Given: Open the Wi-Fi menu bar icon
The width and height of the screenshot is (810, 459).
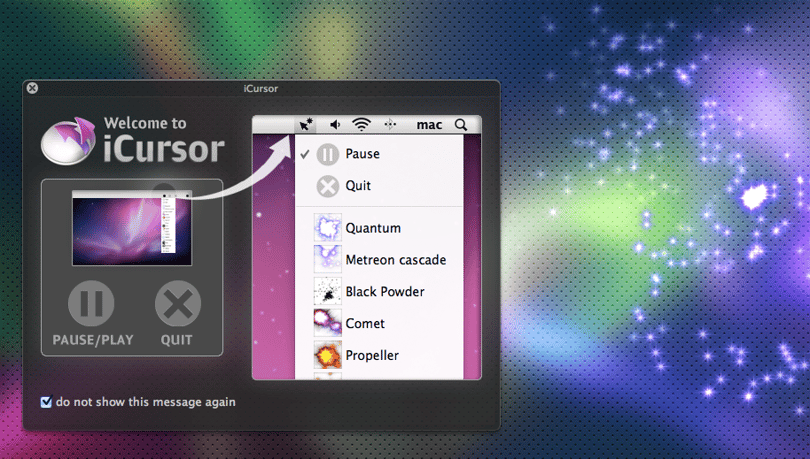Looking at the screenshot, I should point(361,124).
